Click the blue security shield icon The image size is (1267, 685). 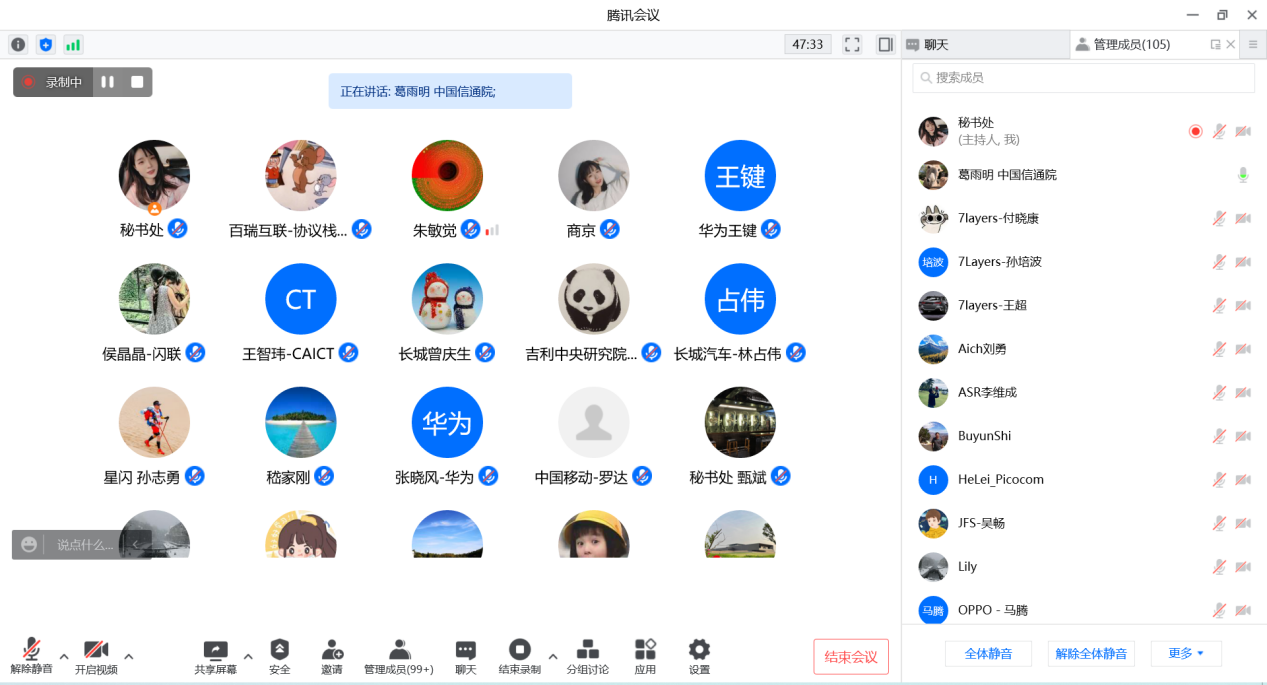45,44
